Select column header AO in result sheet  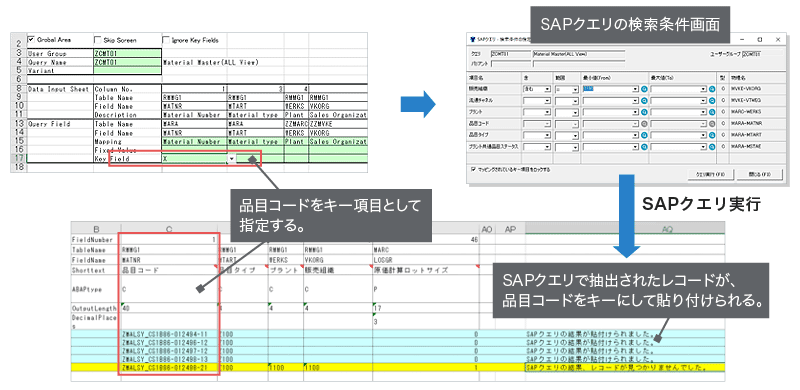[487, 230]
